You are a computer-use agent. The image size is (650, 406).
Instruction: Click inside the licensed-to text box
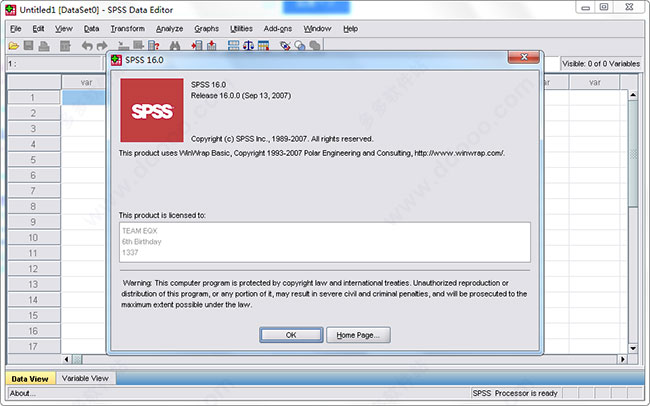(325, 242)
